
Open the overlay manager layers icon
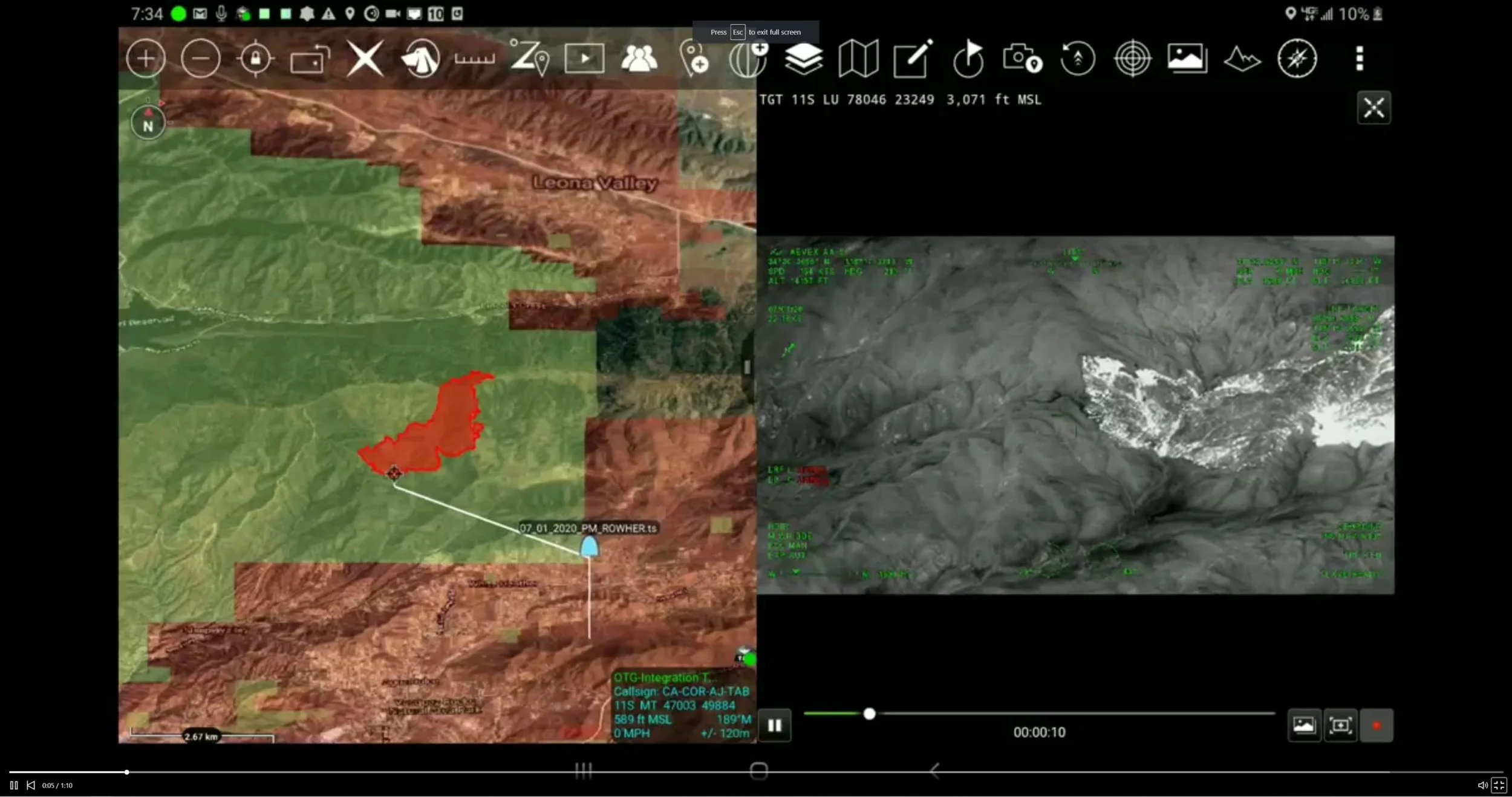point(804,59)
